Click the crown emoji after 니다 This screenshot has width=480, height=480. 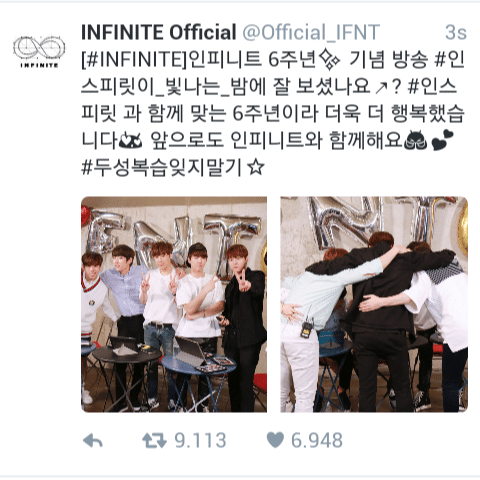pos(131,141)
